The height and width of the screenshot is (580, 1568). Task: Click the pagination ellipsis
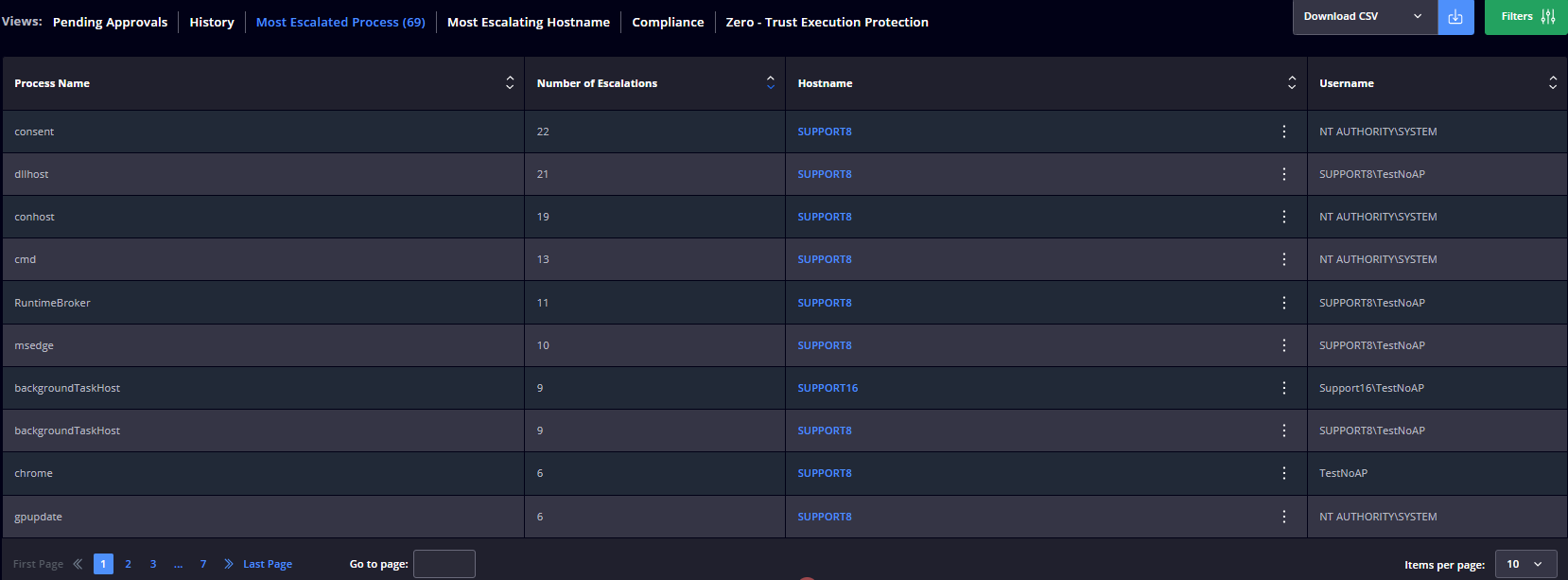(178, 564)
